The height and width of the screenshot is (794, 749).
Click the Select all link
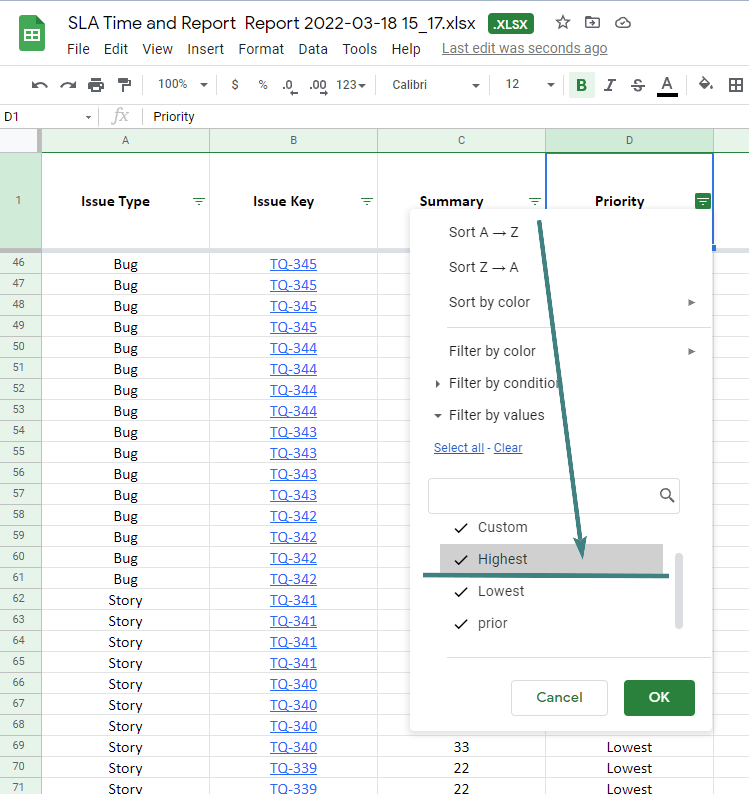click(x=458, y=448)
